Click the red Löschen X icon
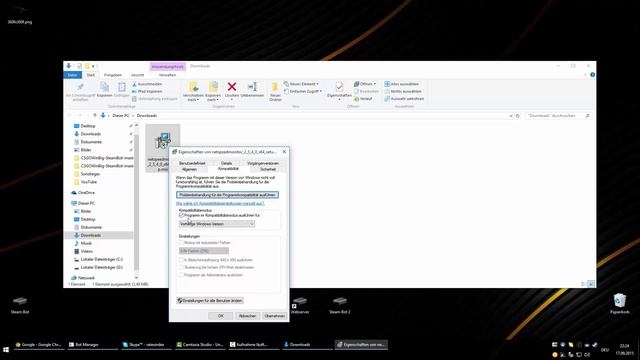This screenshot has height=360, width=640. (x=232, y=87)
